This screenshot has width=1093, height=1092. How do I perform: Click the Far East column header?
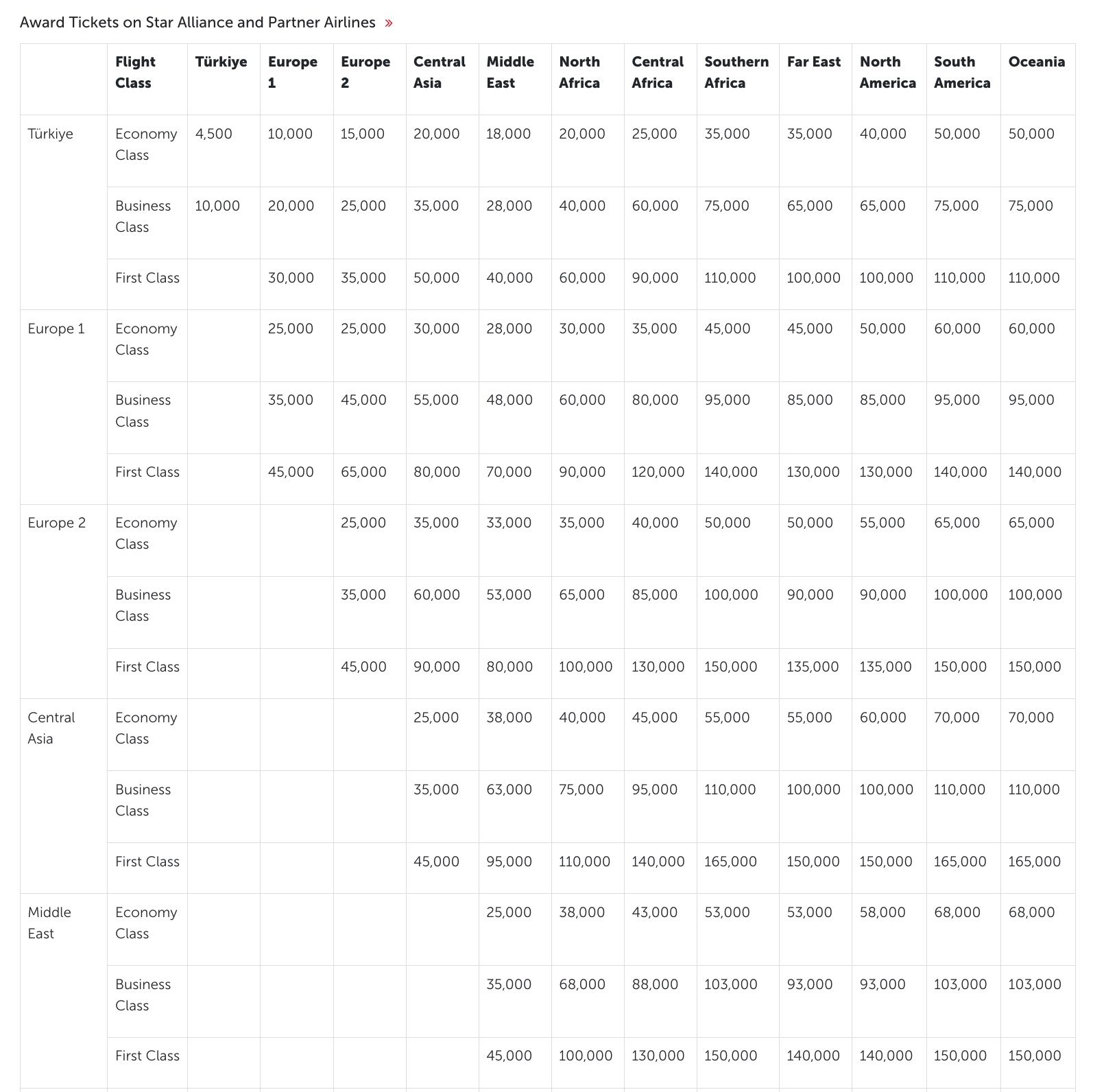813,62
